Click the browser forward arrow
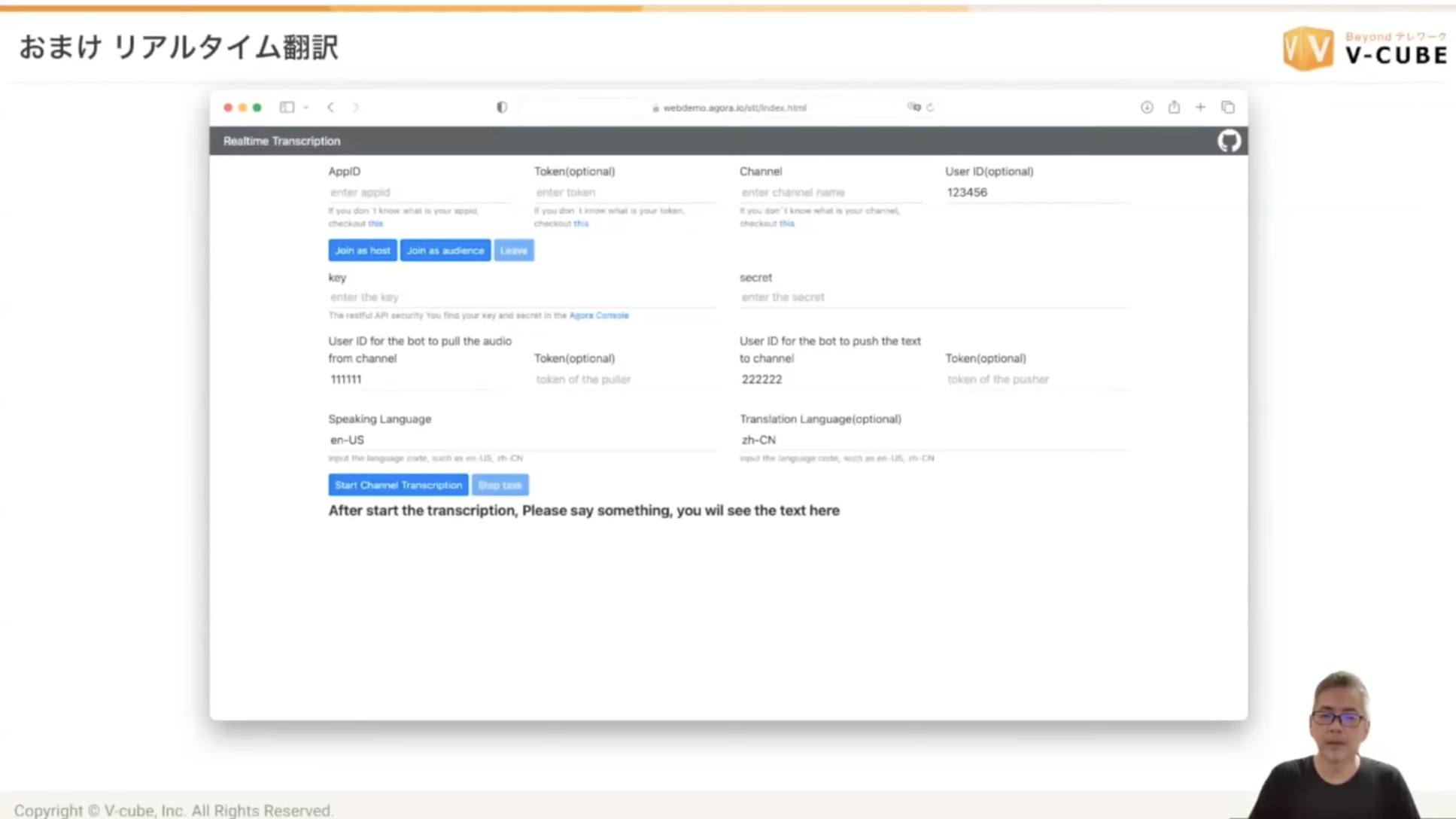 (356, 107)
